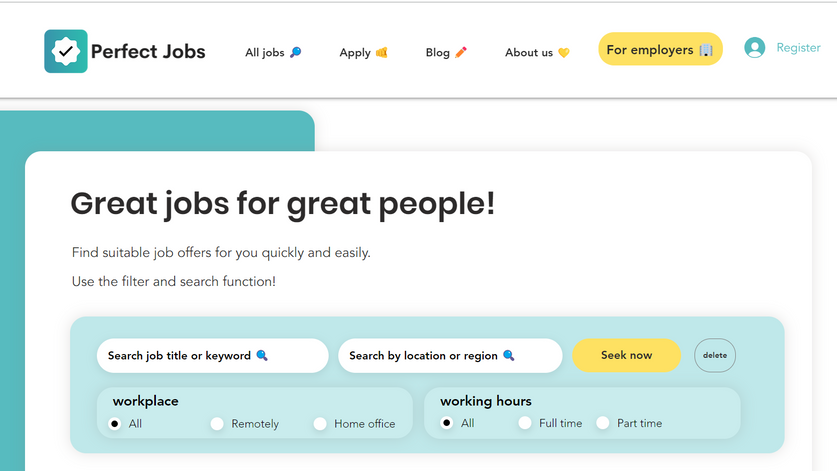Select All under workplace

pyautogui.click(x=115, y=424)
